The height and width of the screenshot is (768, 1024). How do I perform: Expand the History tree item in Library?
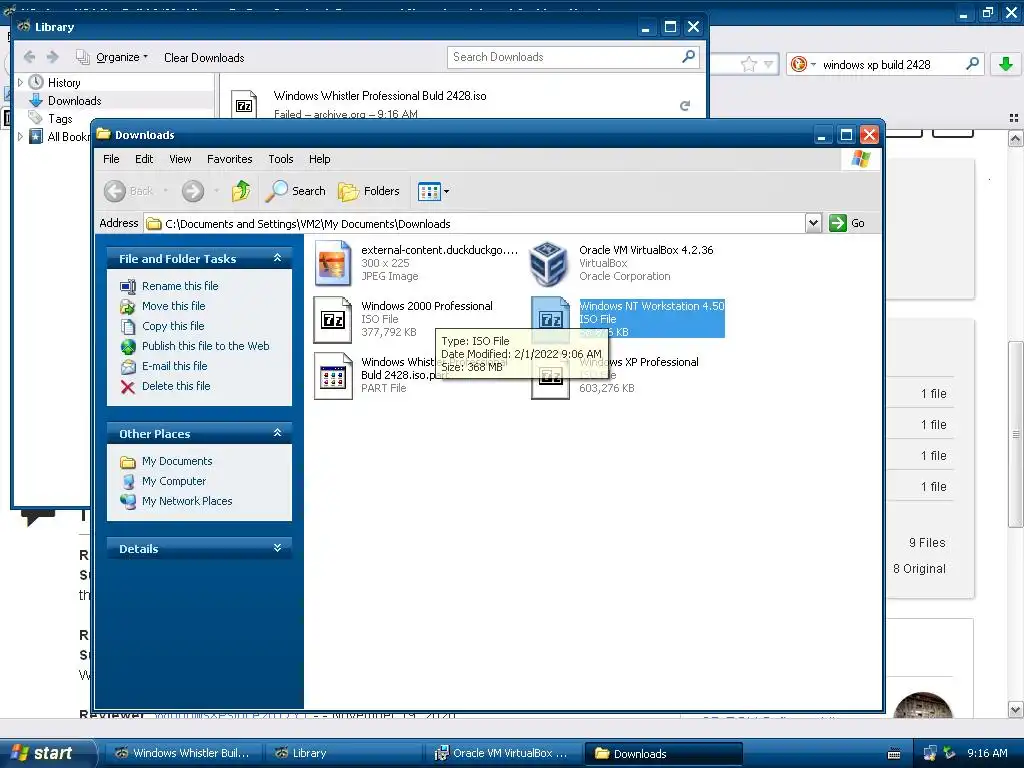(20, 82)
